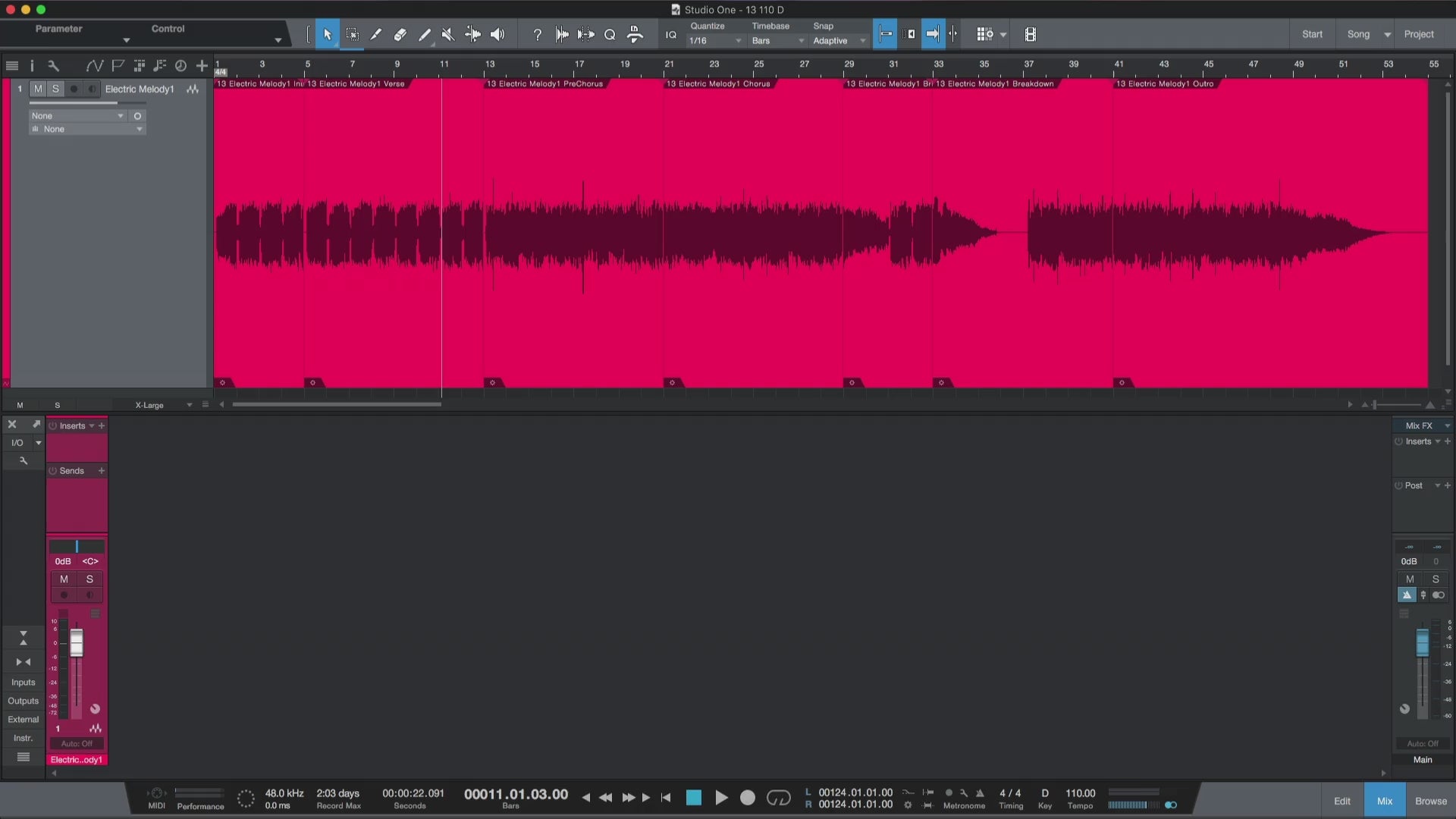1456x819 pixels.
Task: Mute the Electric Melody1 track header
Action: coord(38,89)
